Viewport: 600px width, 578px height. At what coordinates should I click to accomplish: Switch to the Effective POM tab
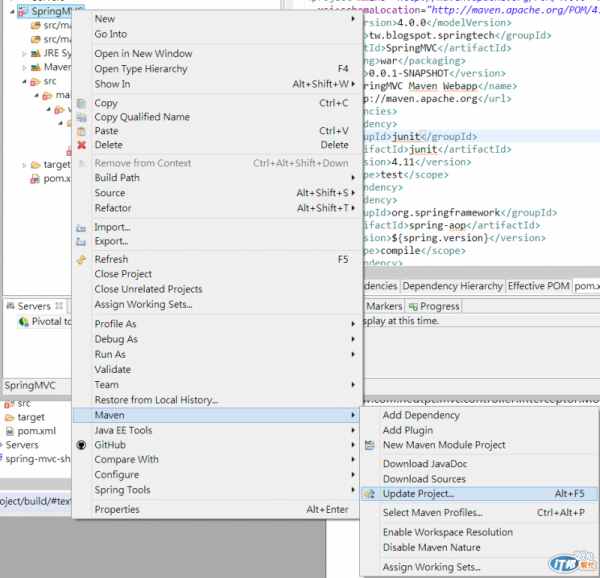[x=538, y=286]
